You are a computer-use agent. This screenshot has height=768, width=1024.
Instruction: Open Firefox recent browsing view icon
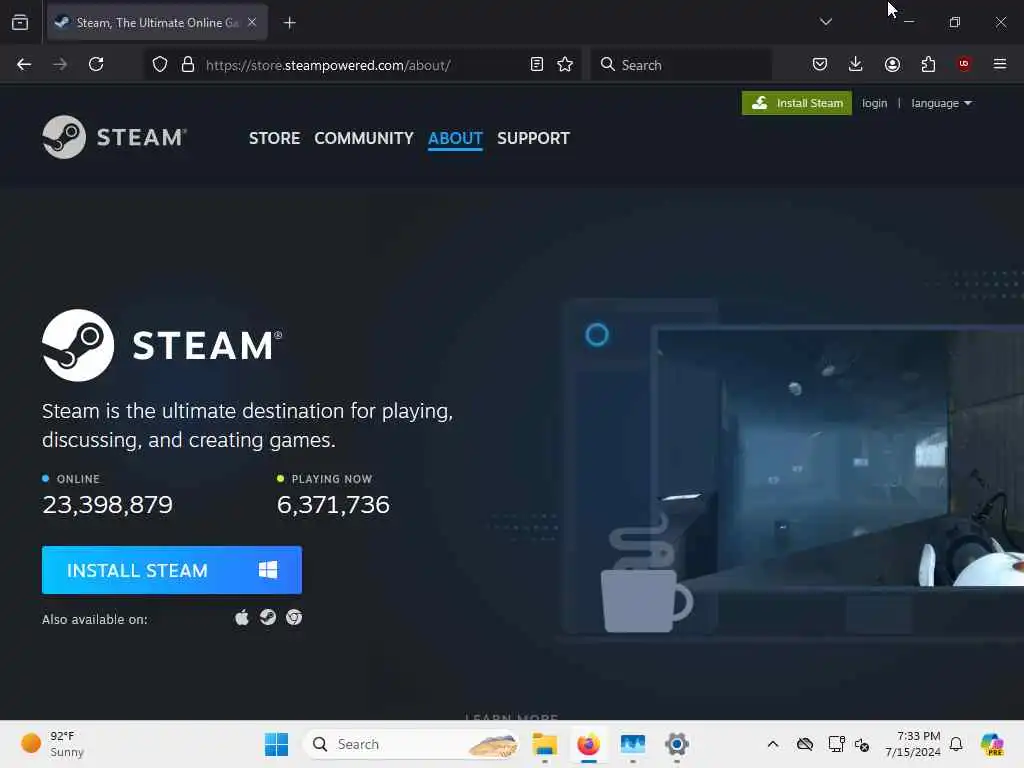tap(20, 22)
